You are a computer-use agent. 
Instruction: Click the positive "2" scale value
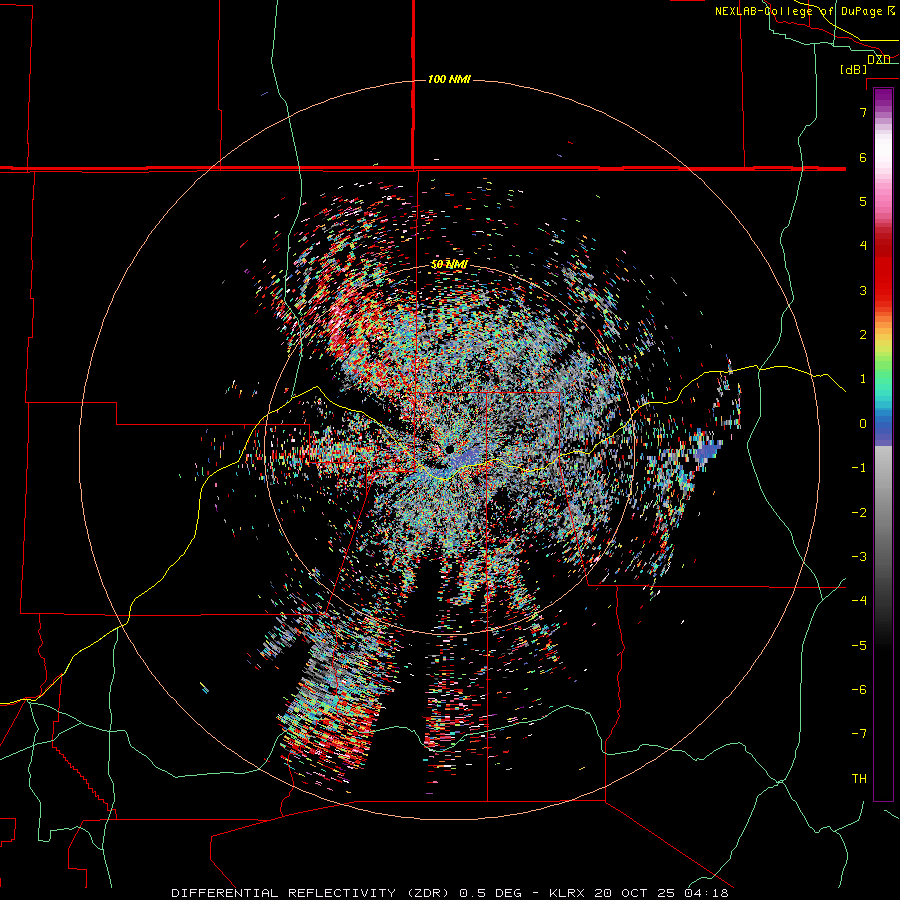tap(863, 335)
